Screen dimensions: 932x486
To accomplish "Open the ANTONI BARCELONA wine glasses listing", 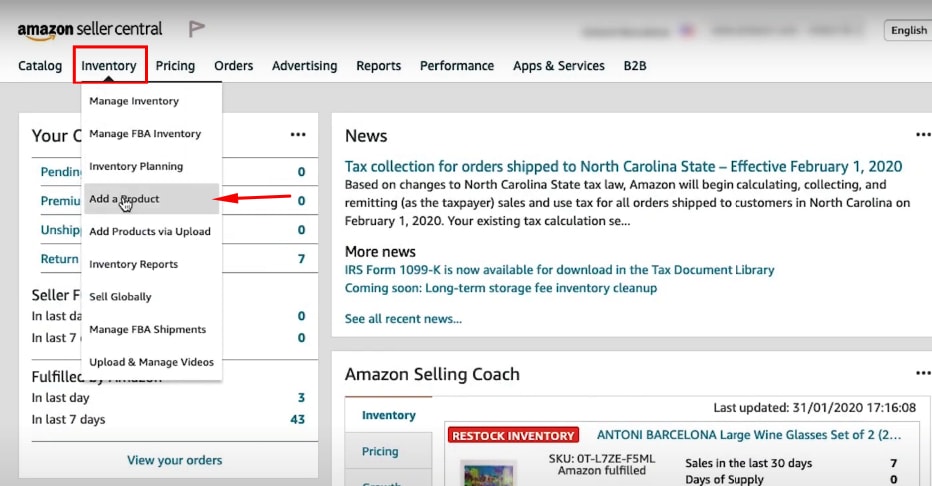I will click(748, 435).
